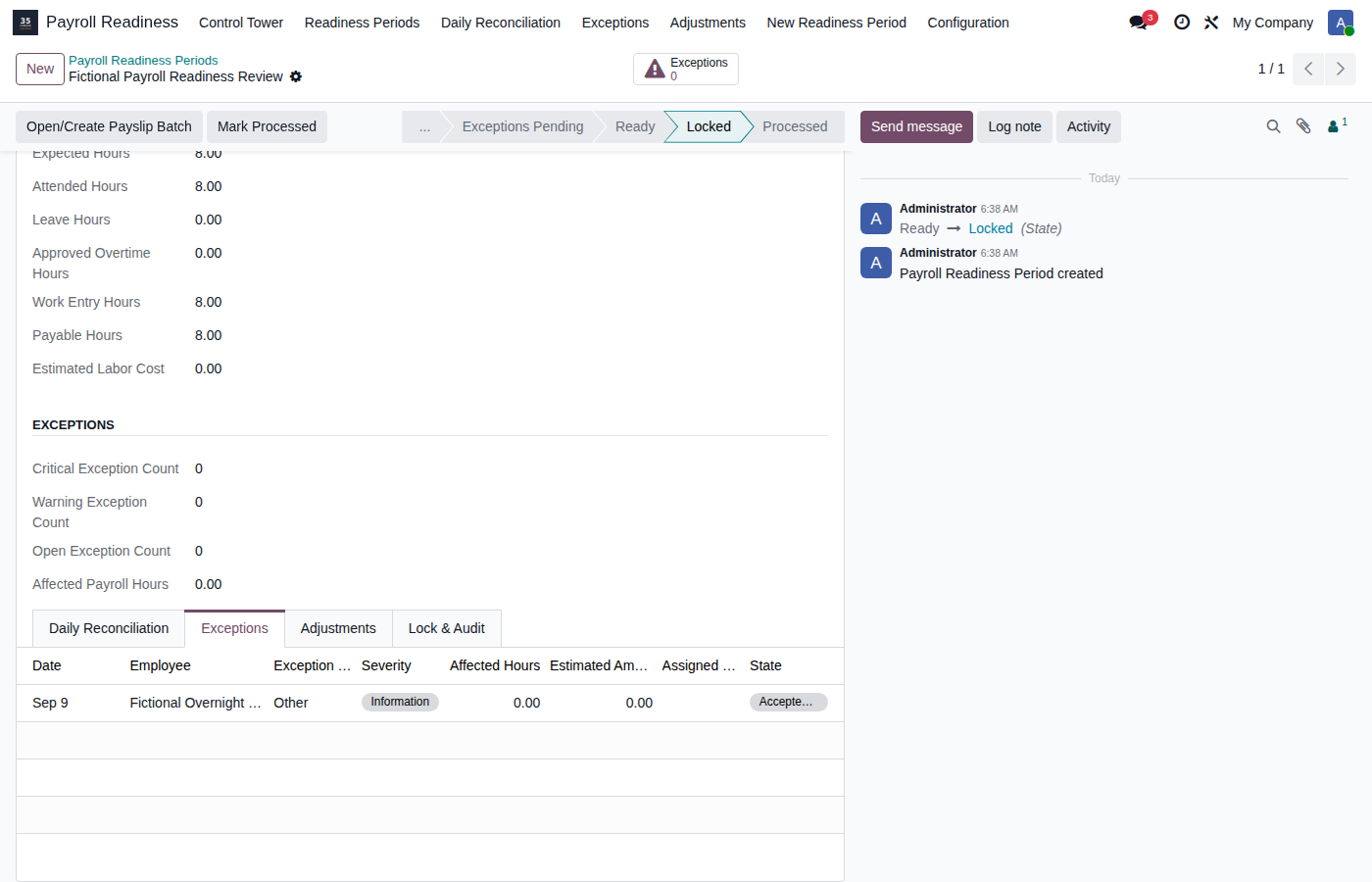Show the followers icon
Viewport: 1372px width, 882px height.
(1337, 125)
